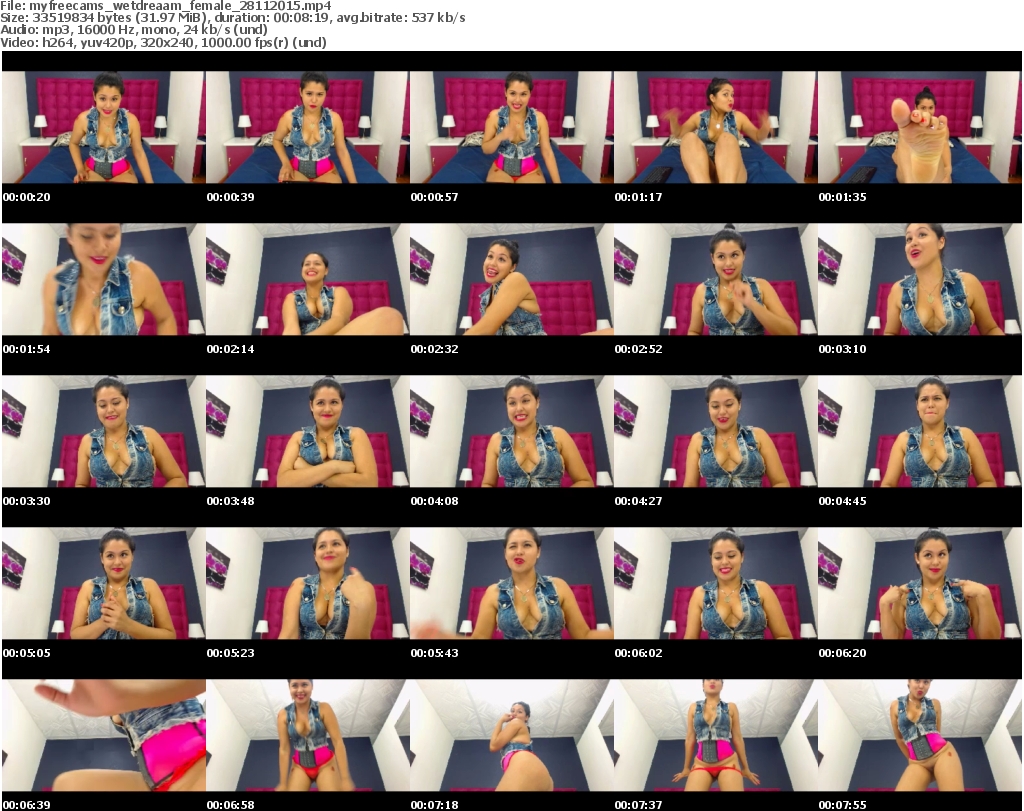Select the thumbnail frame at 00:03:10
Viewport: 1024px width, 811px height.
click(x=920, y=279)
